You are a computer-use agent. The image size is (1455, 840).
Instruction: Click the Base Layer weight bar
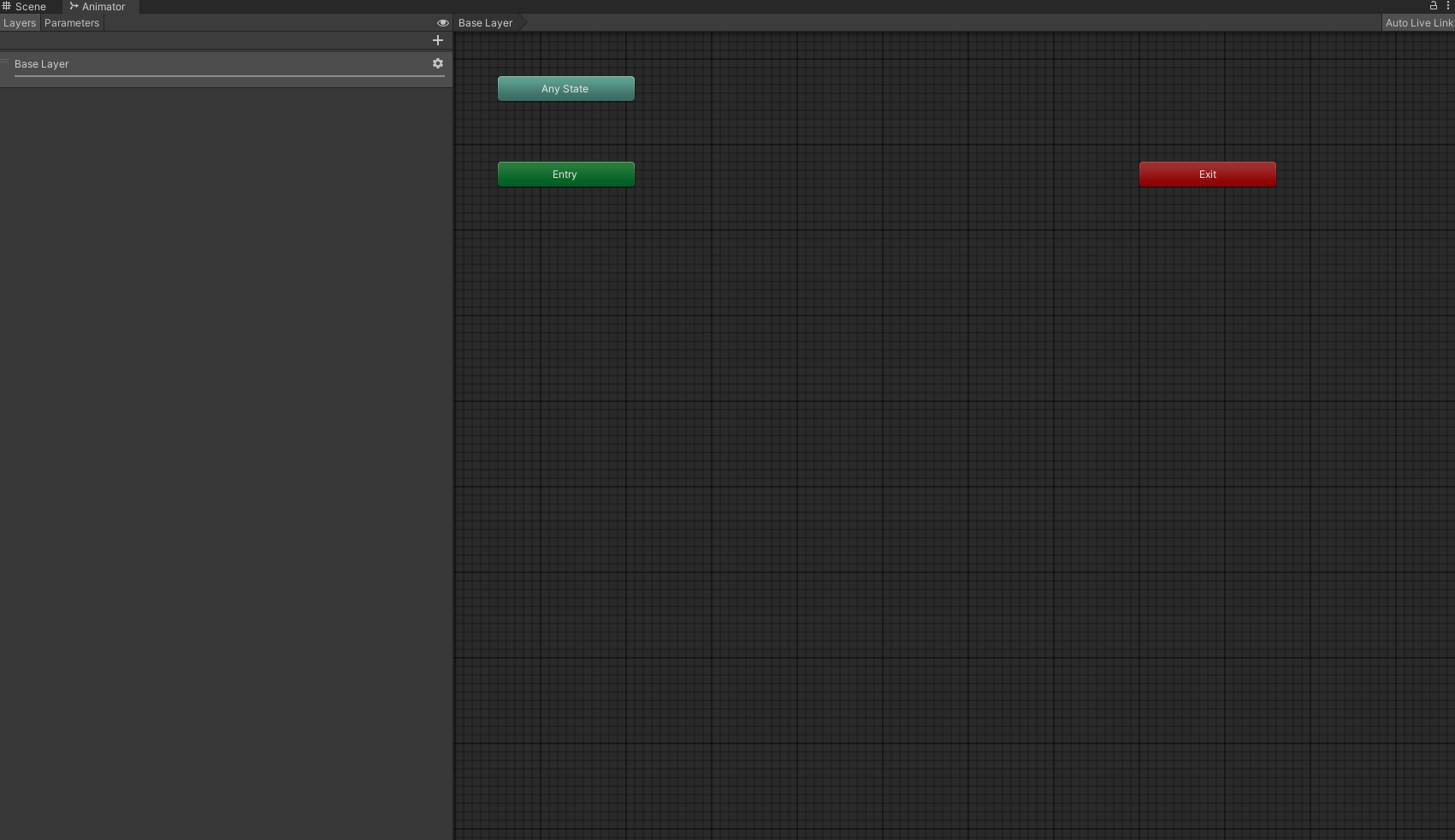click(229, 76)
